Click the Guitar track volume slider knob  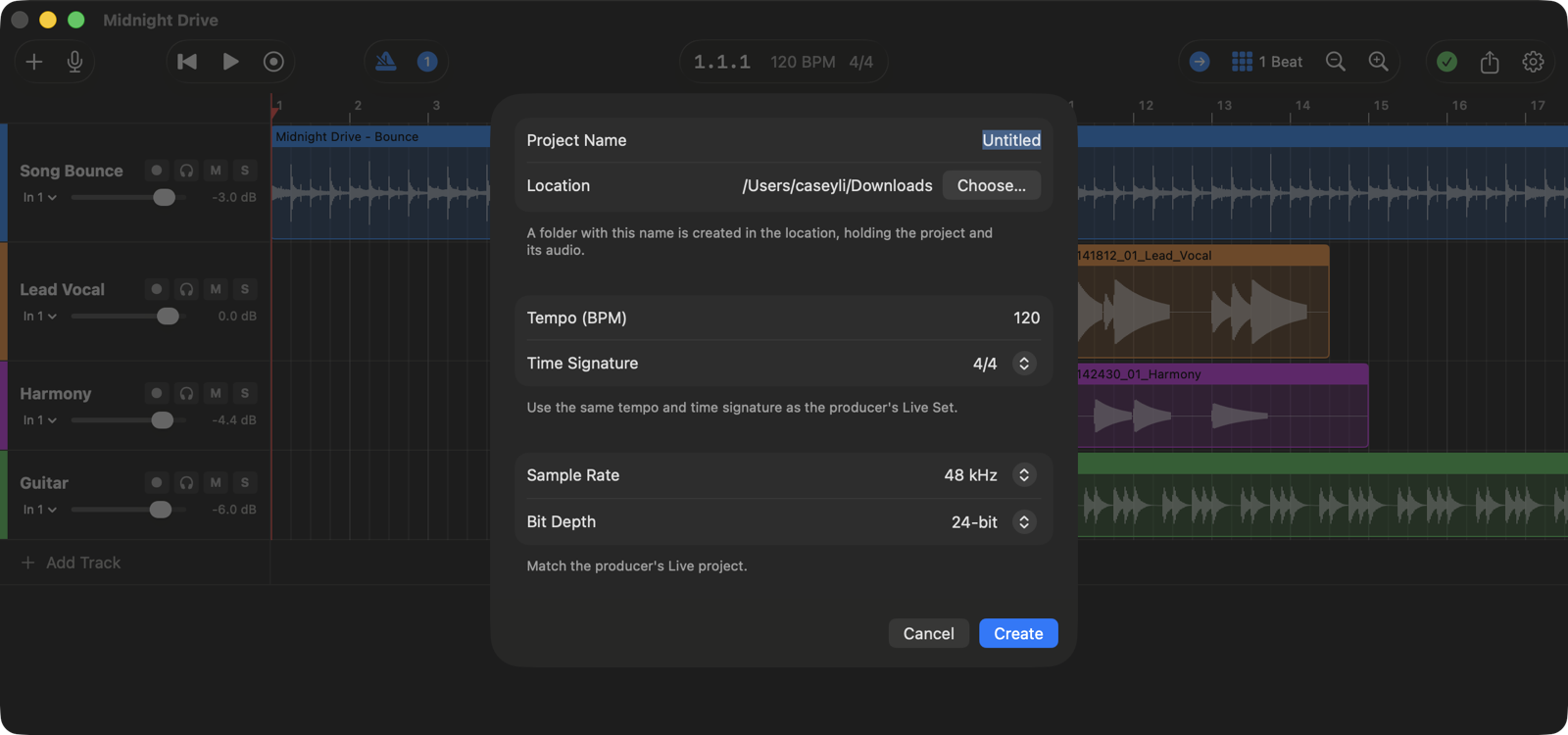tap(161, 510)
